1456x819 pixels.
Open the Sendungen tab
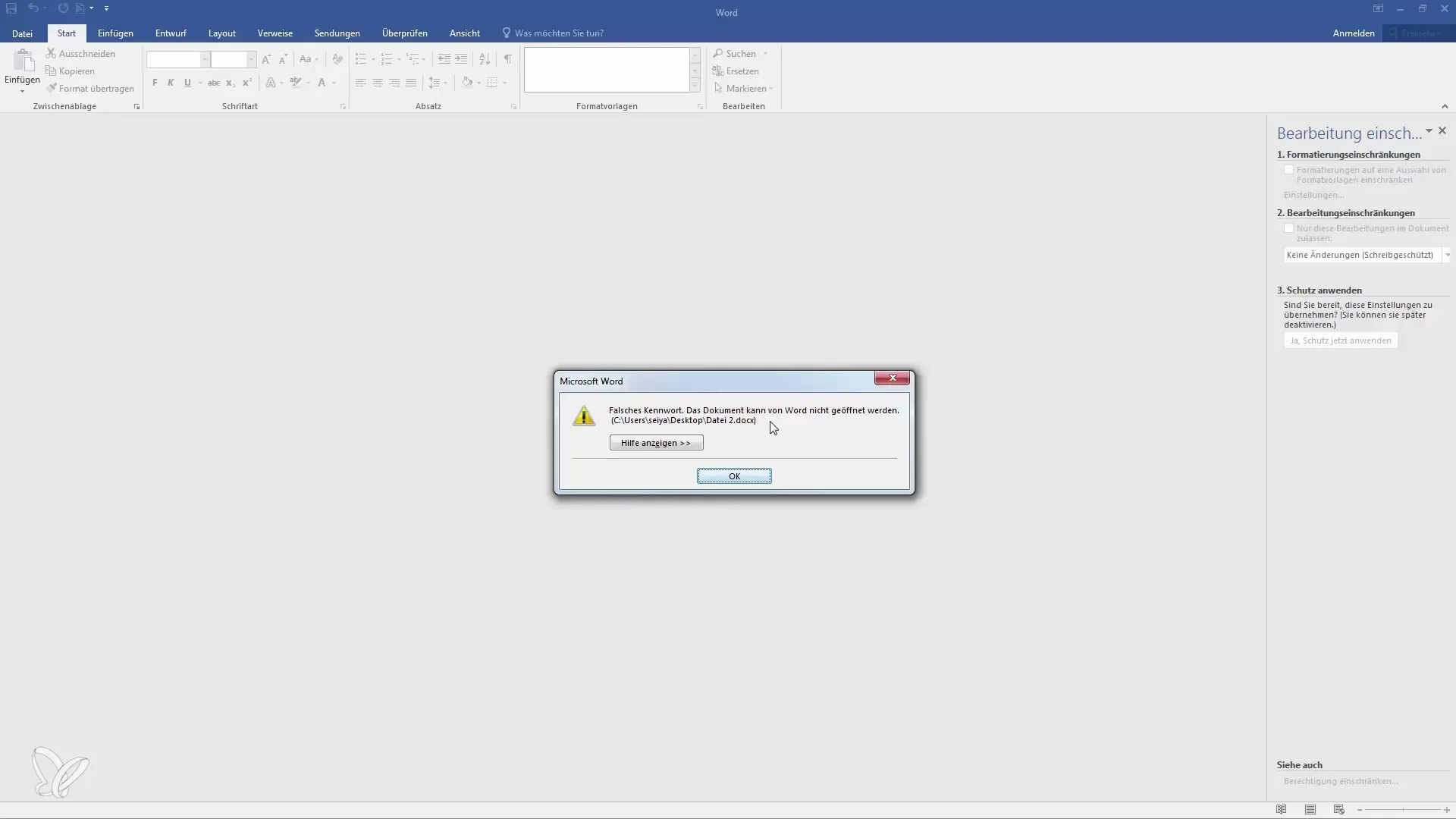coord(337,33)
